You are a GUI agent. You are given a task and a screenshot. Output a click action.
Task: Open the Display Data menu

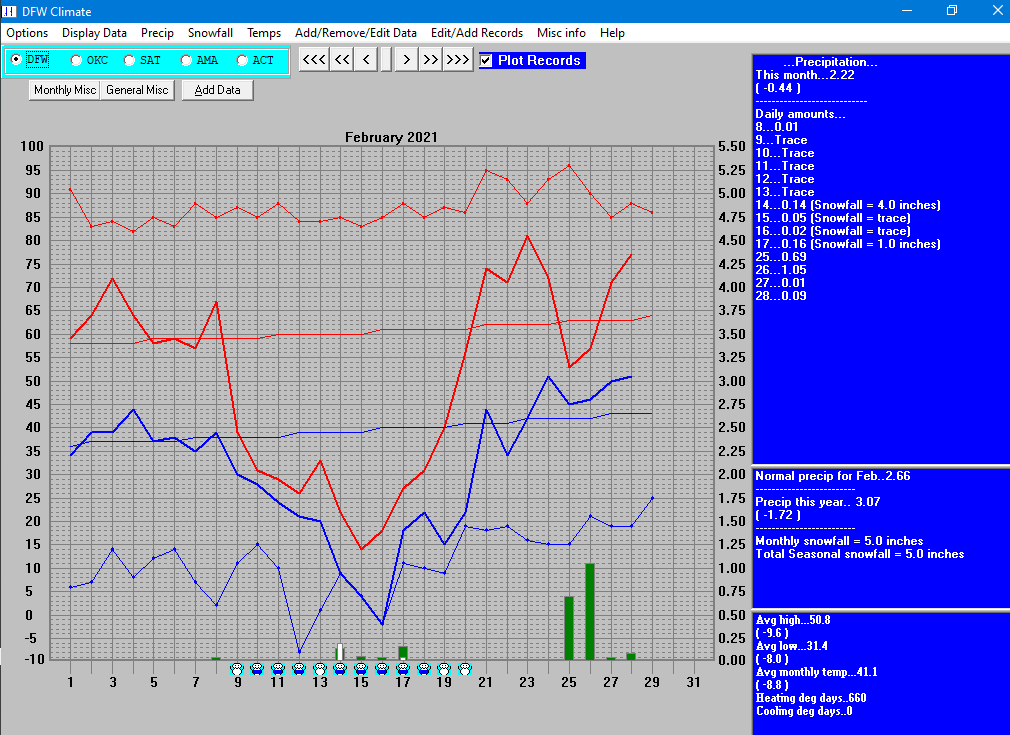pyautogui.click(x=94, y=33)
